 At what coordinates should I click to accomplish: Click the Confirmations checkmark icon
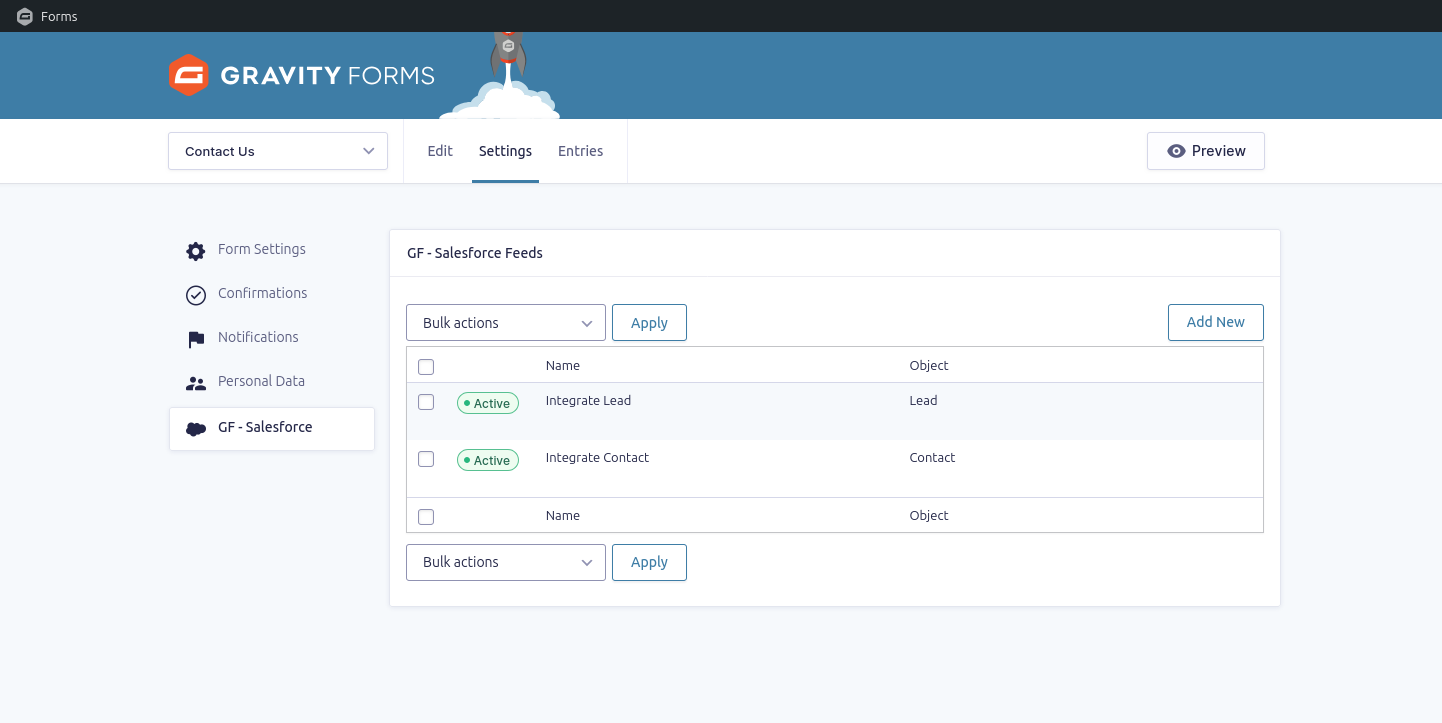195,295
